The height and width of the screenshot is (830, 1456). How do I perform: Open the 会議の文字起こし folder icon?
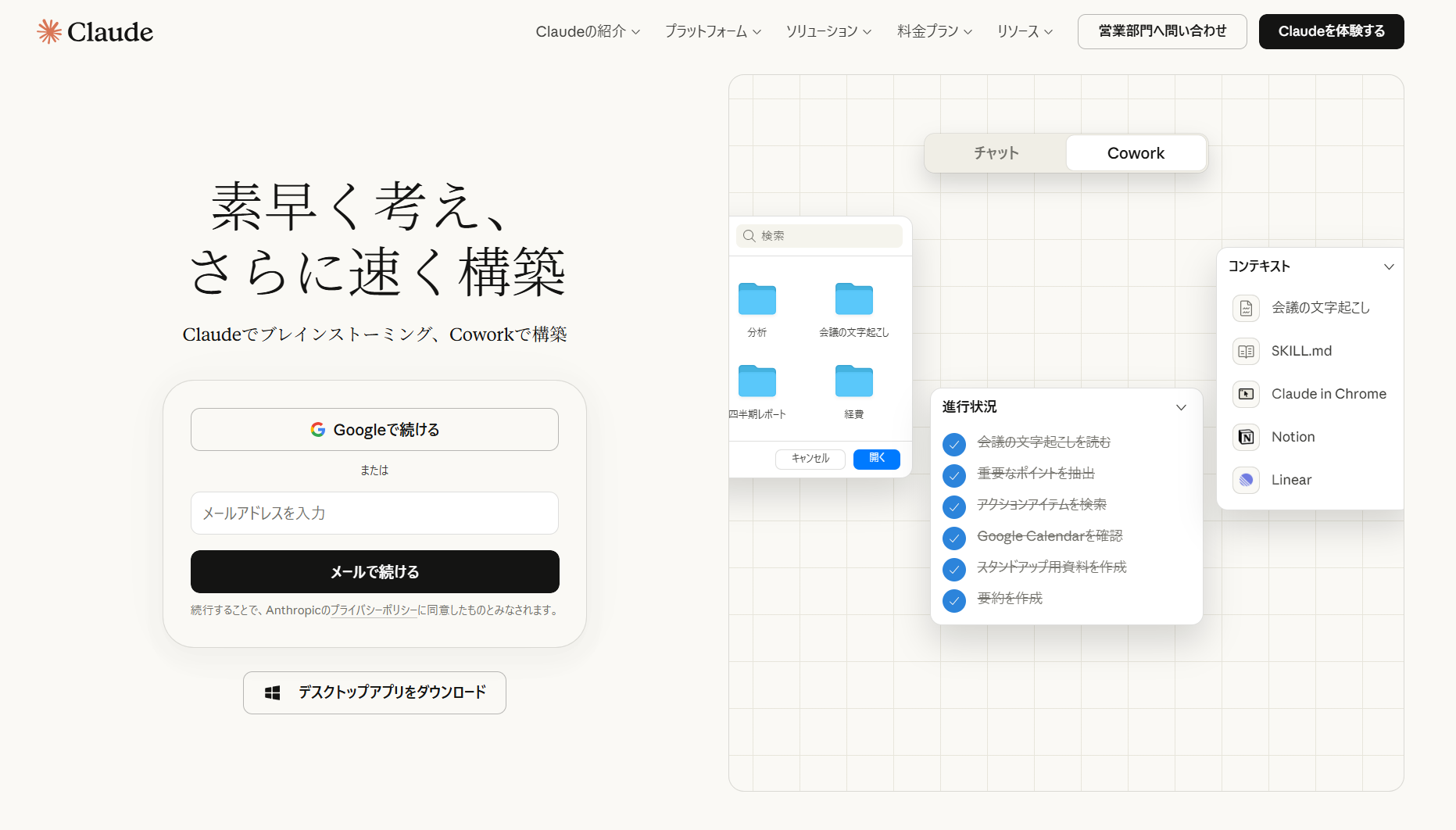point(853,299)
